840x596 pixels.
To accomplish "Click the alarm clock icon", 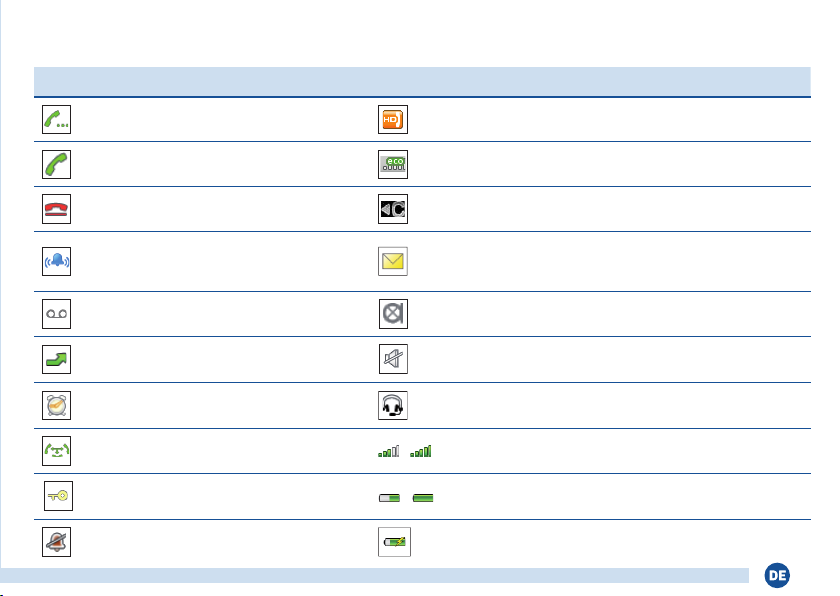I will point(56,405).
